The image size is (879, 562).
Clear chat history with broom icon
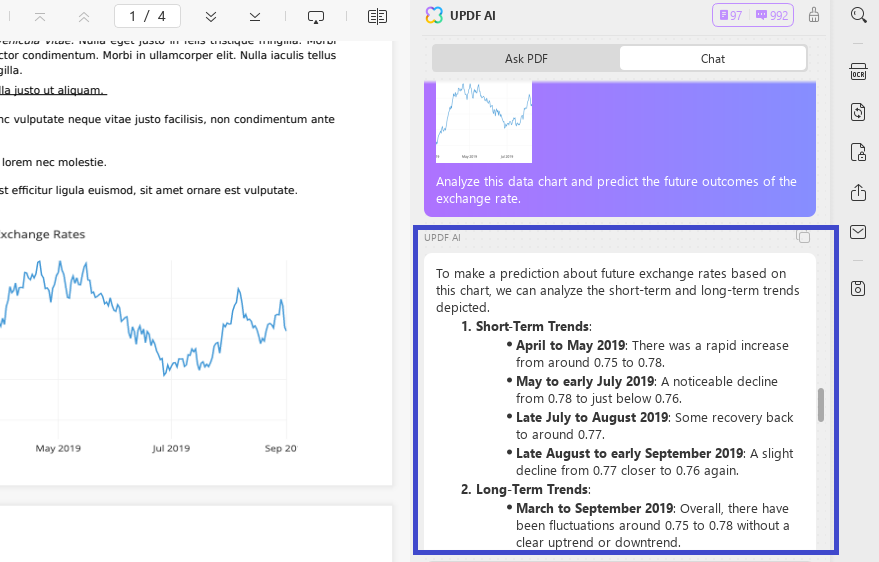pos(814,15)
